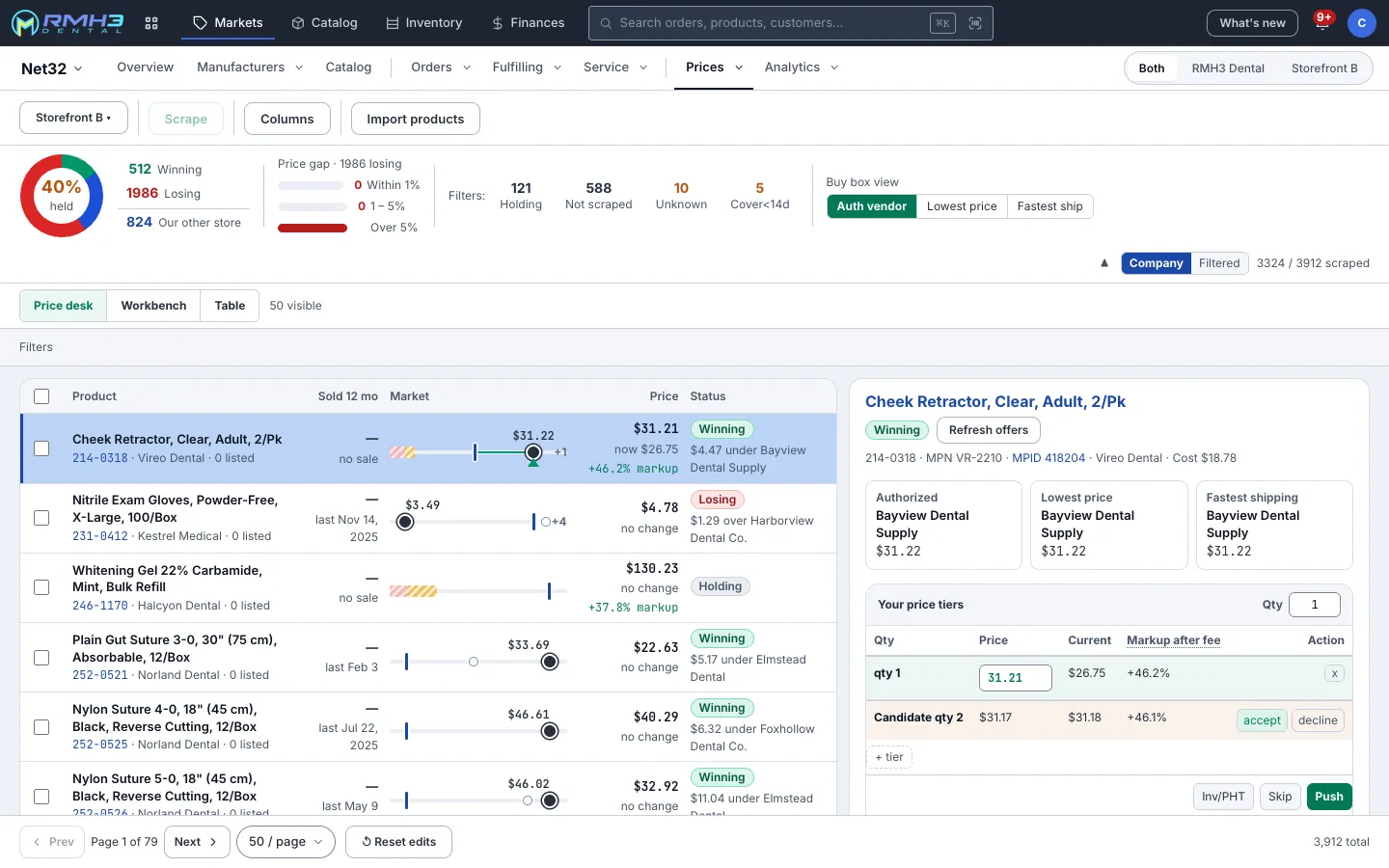Edit the qty 1 price field

pos(1015,678)
